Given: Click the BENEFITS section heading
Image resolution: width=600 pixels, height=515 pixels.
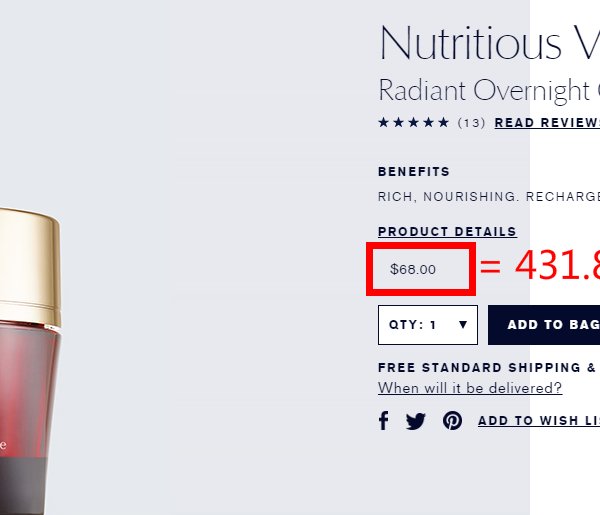Looking at the screenshot, I should [x=414, y=171].
